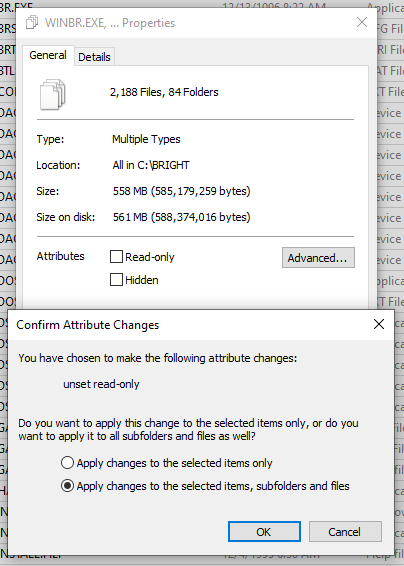Click the multiple files icon beside file count

tap(53, 95)
